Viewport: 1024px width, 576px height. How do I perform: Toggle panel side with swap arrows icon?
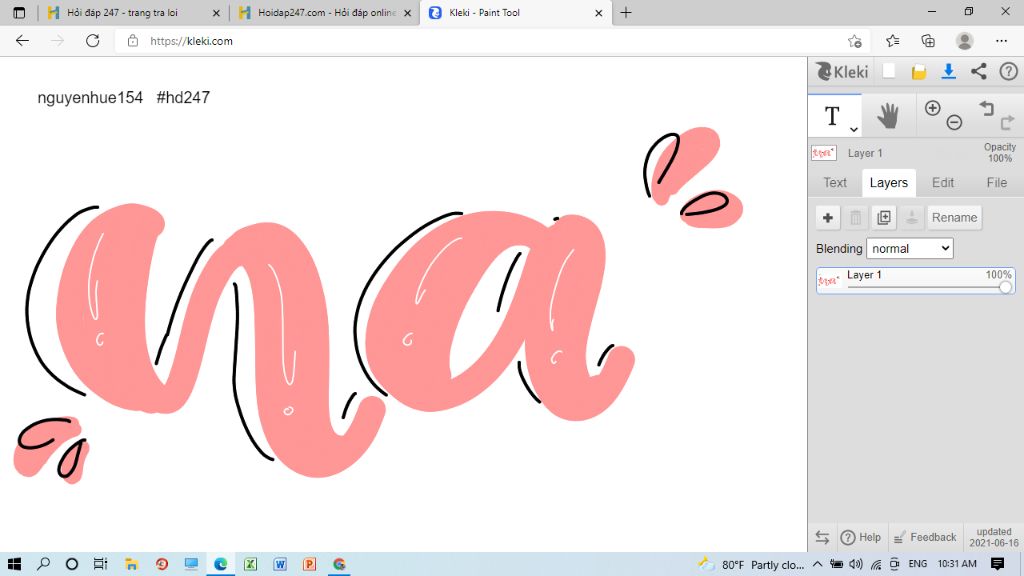pos(822,537)
